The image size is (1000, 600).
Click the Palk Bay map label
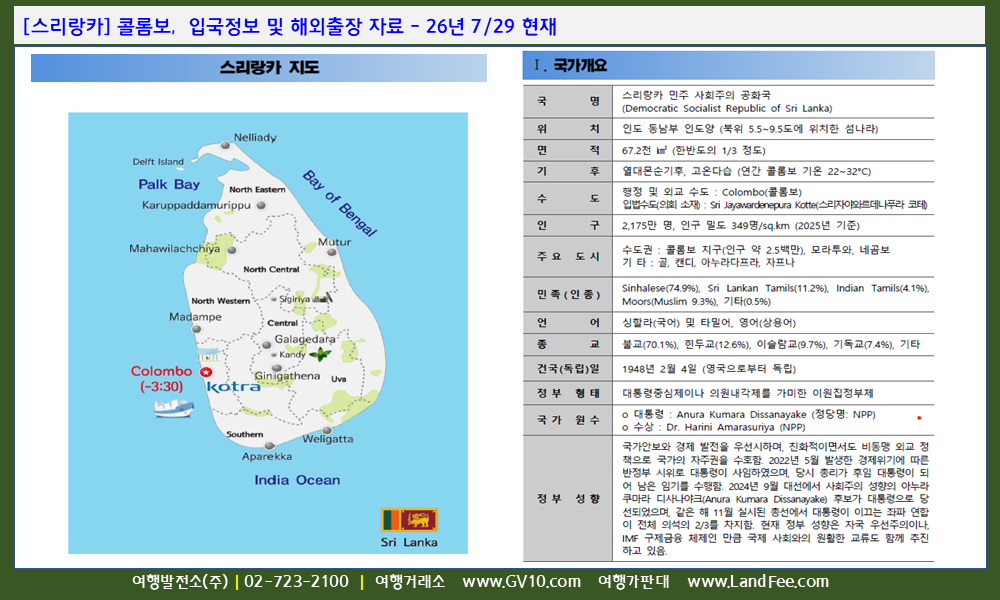pyautogui.click(x=169, y=184)
